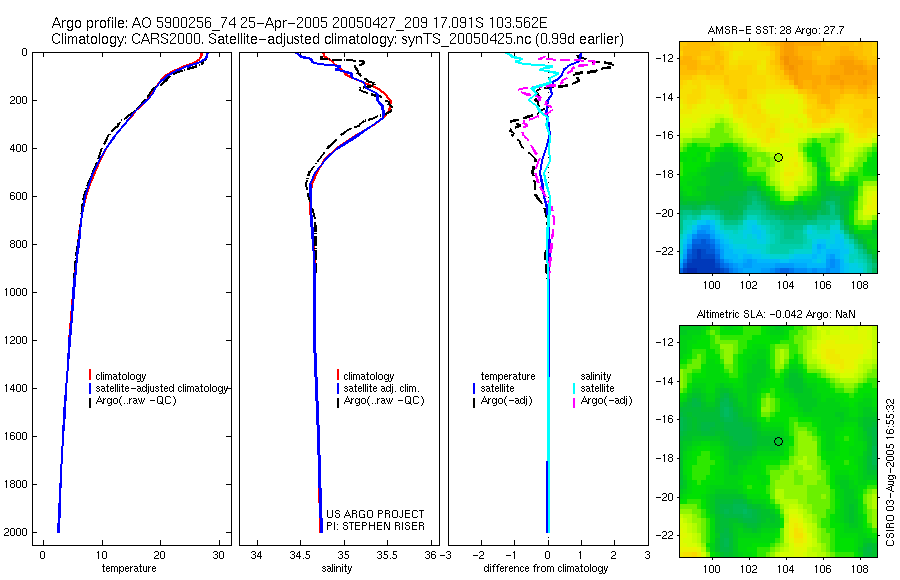The image size is (900, 580).
Task: Click the '106' longitude tick on the SST map
Action: 823,285
